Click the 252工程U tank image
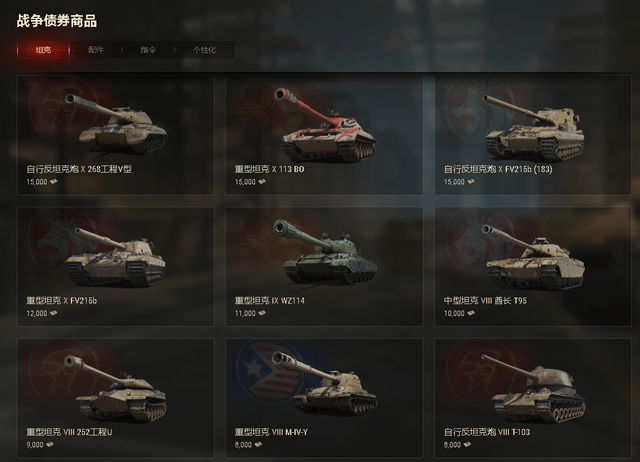The height and width of the screenshot is (462, 640). pos(115,388)
